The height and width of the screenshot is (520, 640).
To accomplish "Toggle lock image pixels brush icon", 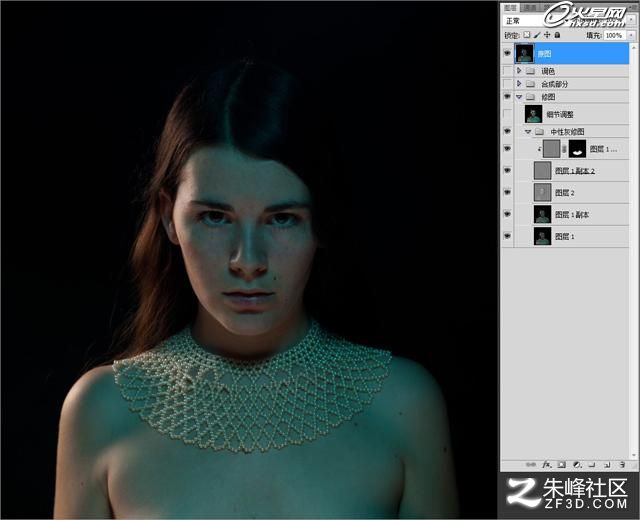I will 537,35.
